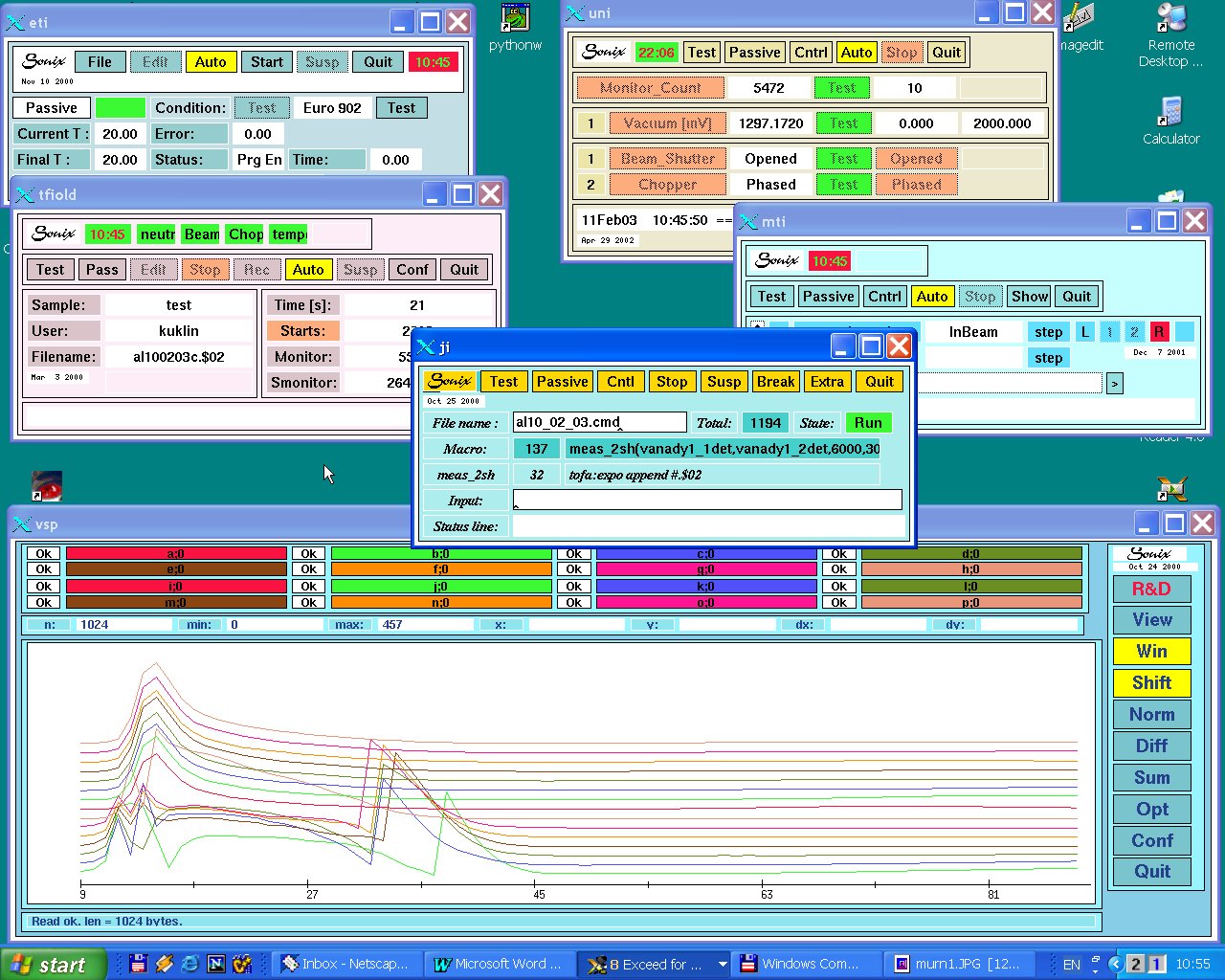Viewport: 1225px width, 980px height.
Task: Click the orange f;0 channel color bar
Action: (440, 569)
